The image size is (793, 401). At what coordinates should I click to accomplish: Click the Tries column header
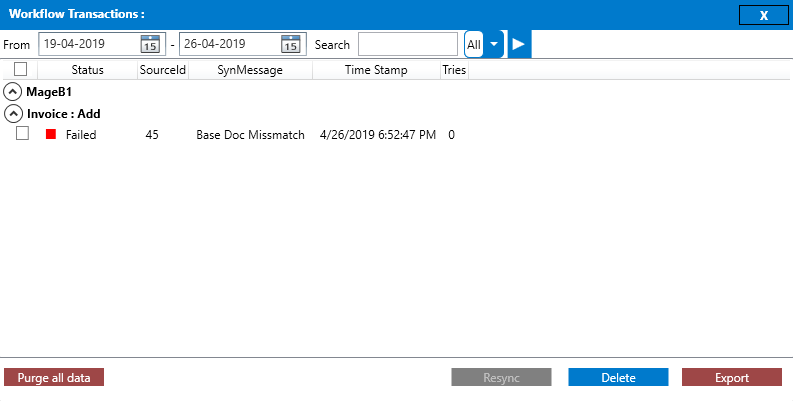click(454, 70)
